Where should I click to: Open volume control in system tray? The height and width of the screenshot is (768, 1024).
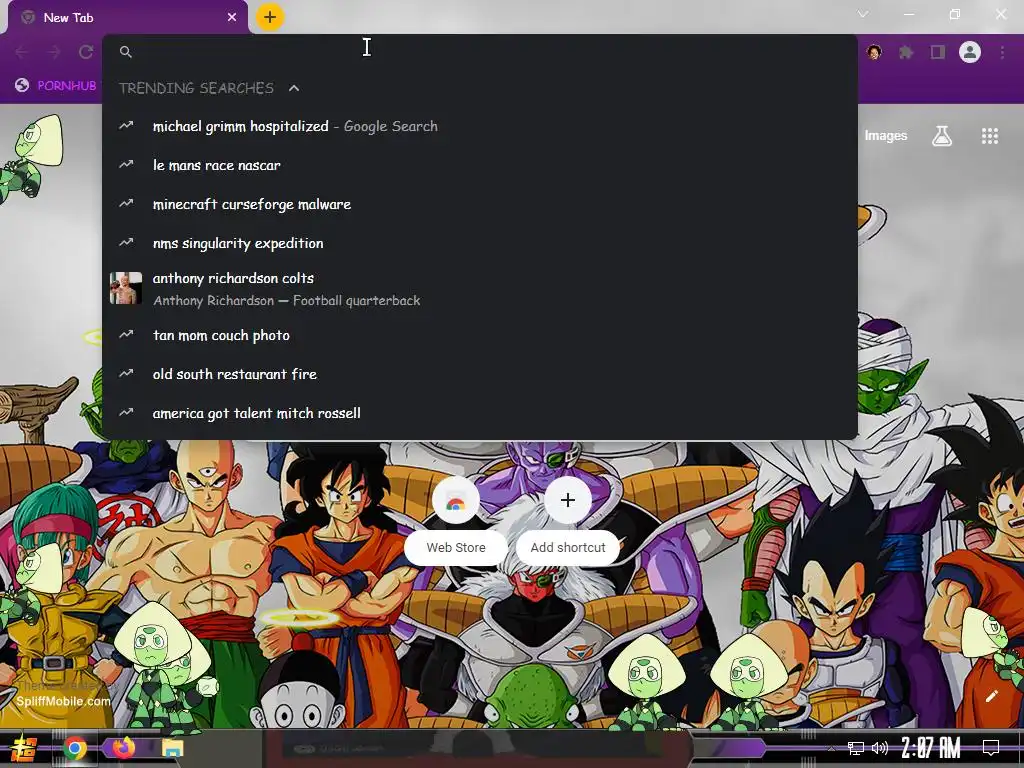(880, 748)
